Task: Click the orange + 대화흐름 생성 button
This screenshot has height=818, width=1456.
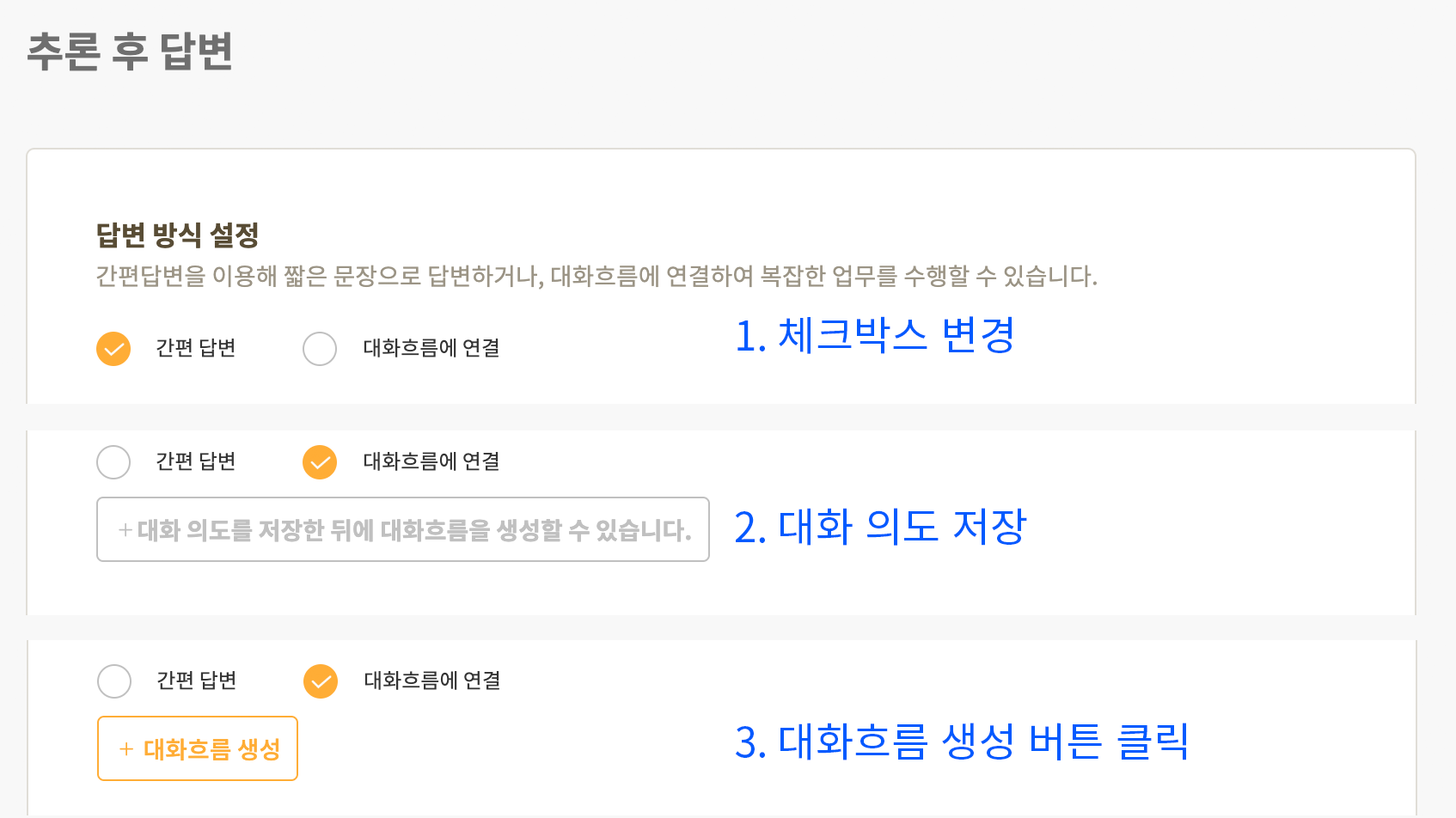Action: point(198,748)
